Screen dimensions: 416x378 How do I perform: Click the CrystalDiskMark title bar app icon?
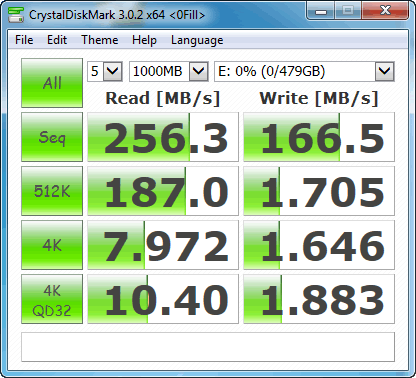(x=16, y=14)
